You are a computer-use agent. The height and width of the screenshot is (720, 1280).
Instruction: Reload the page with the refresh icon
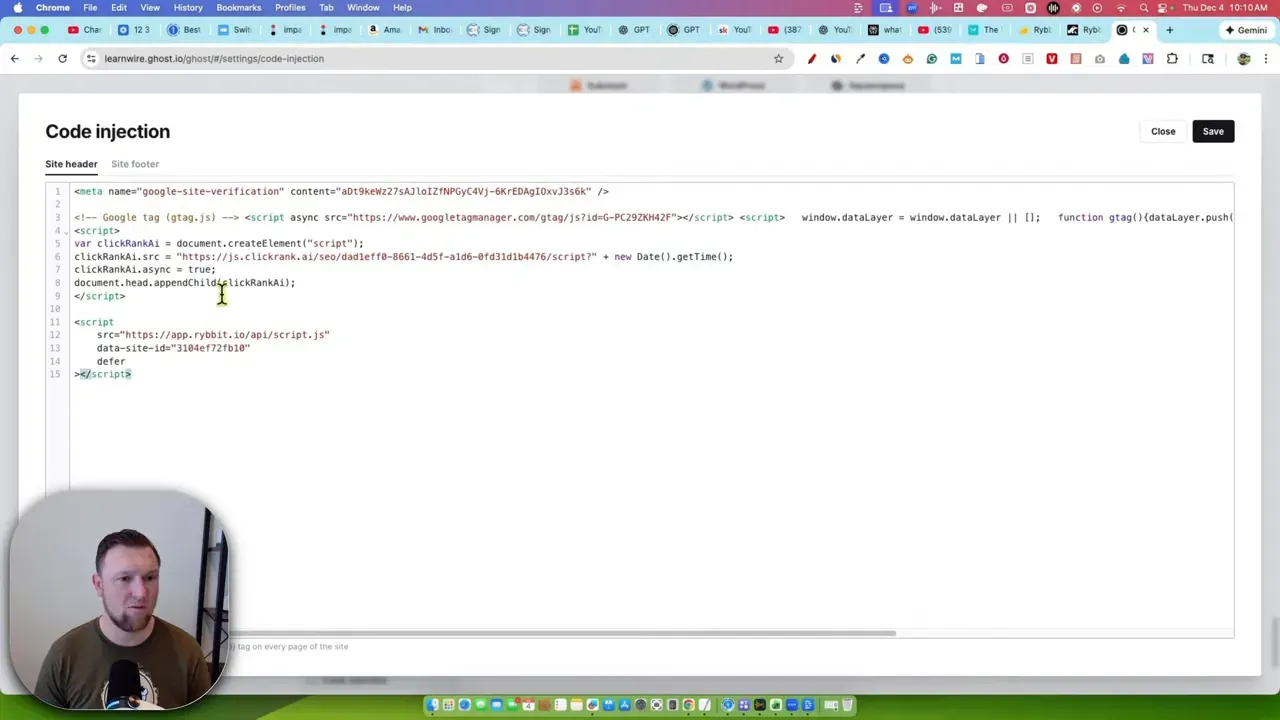point(62,58)
